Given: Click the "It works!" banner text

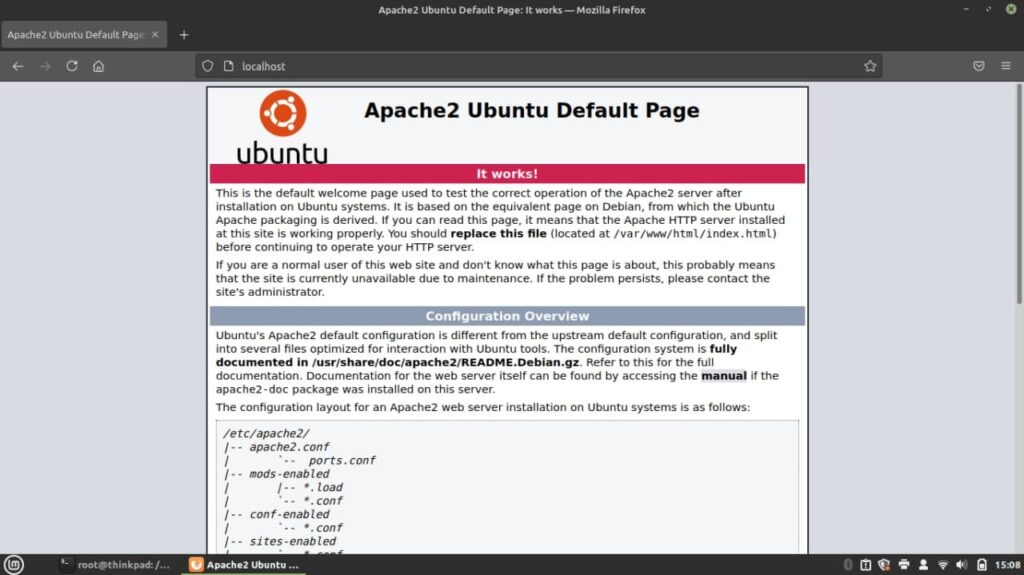Looking at the screenshot, I should (x=507, y=174).
